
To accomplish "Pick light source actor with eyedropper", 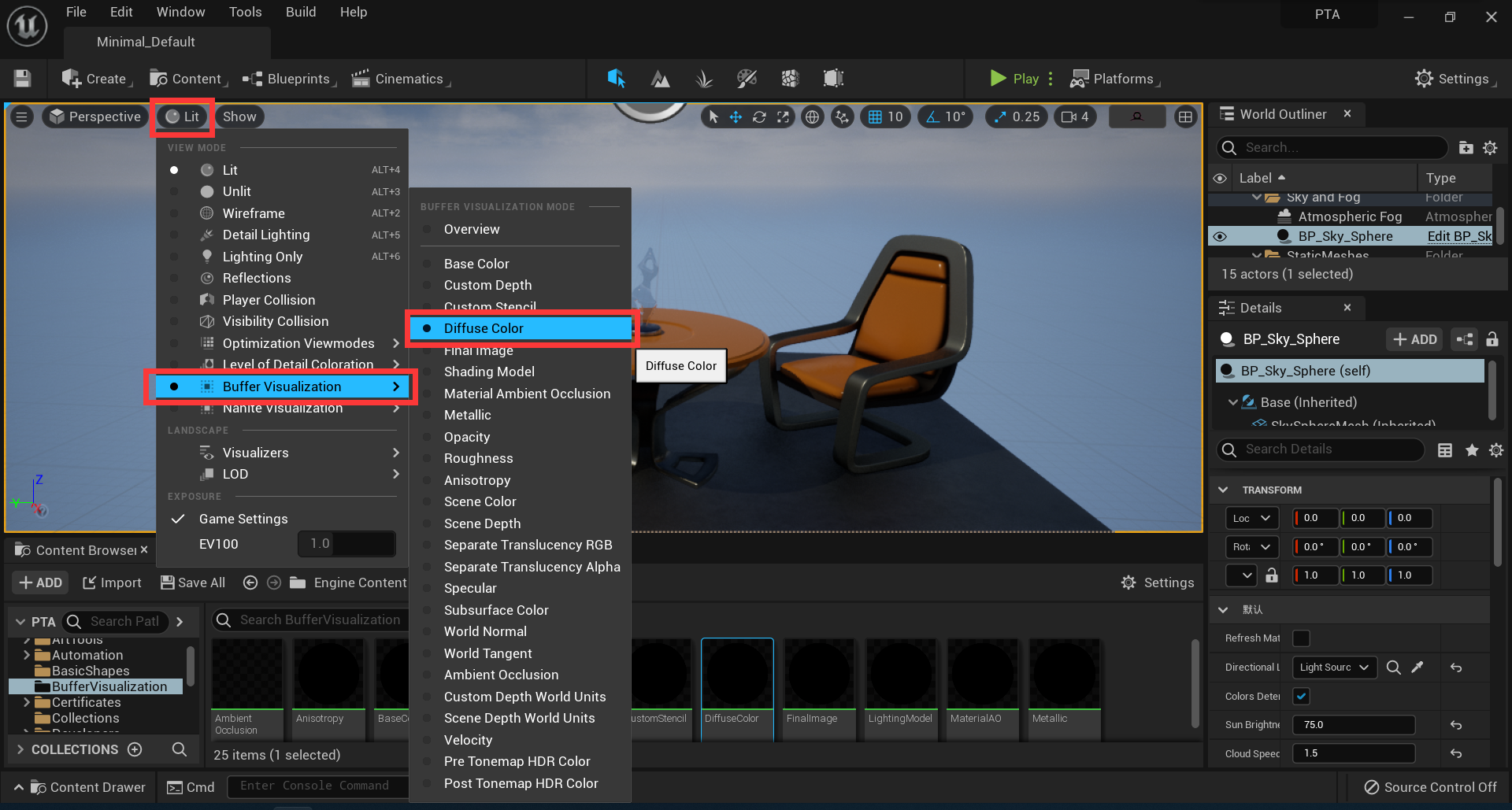I will pos(1417,668).
